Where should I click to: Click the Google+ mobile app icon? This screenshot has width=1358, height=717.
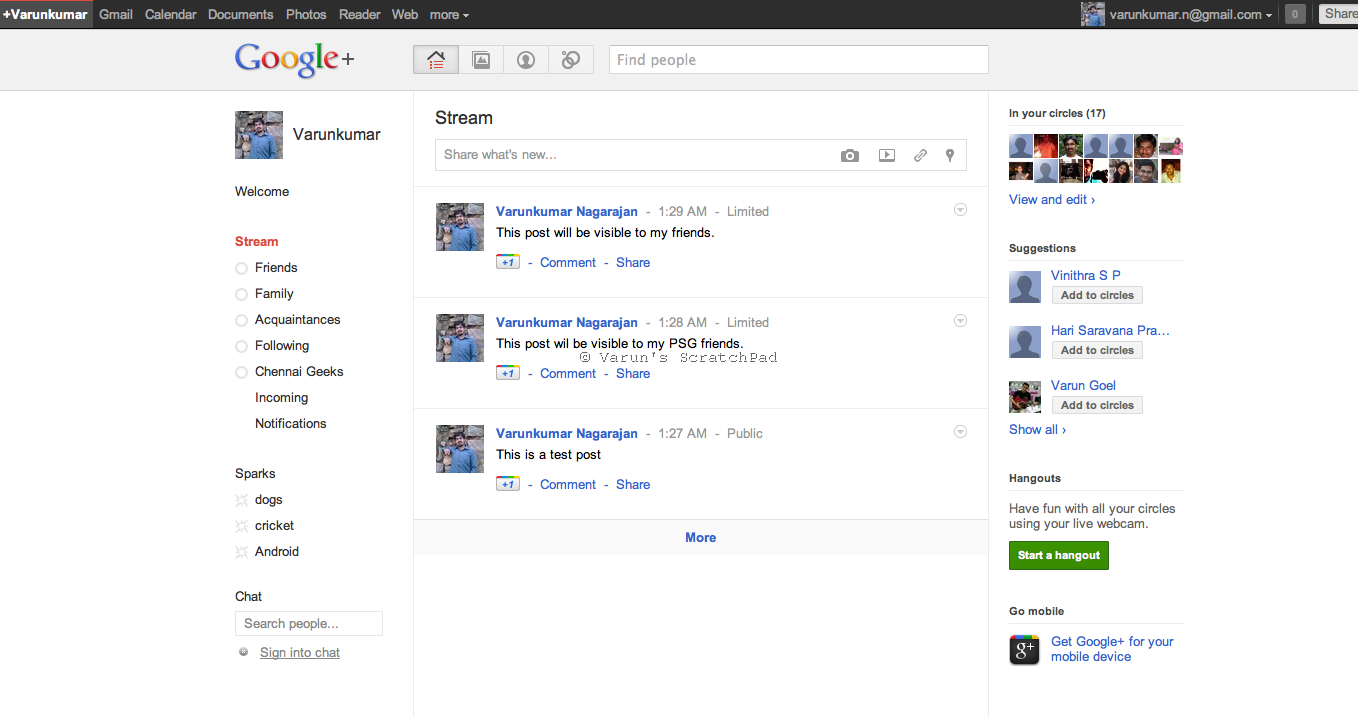(x=1025, y=650)
